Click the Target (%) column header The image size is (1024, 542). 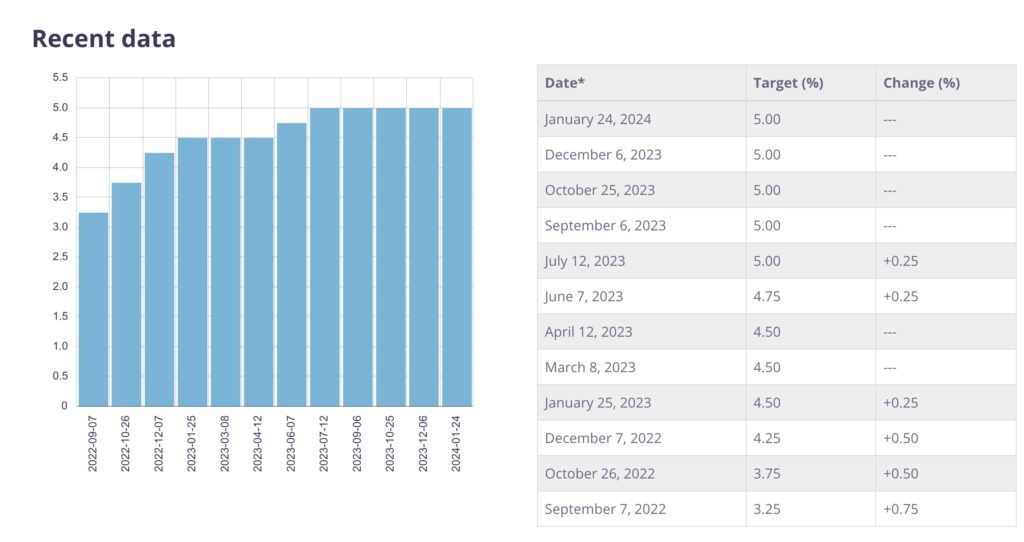[x=788, y=83]
